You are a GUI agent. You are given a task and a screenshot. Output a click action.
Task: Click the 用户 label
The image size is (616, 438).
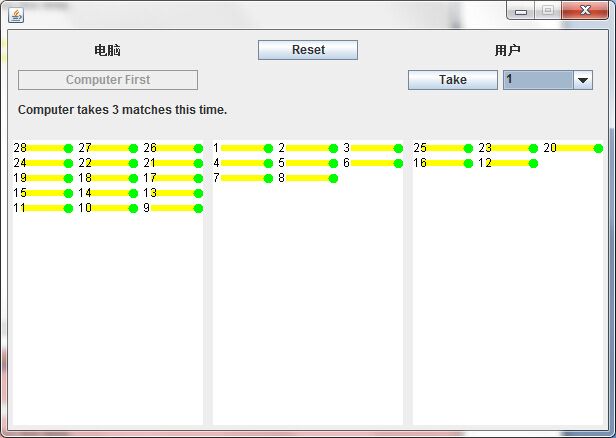(x=507, y=50)
